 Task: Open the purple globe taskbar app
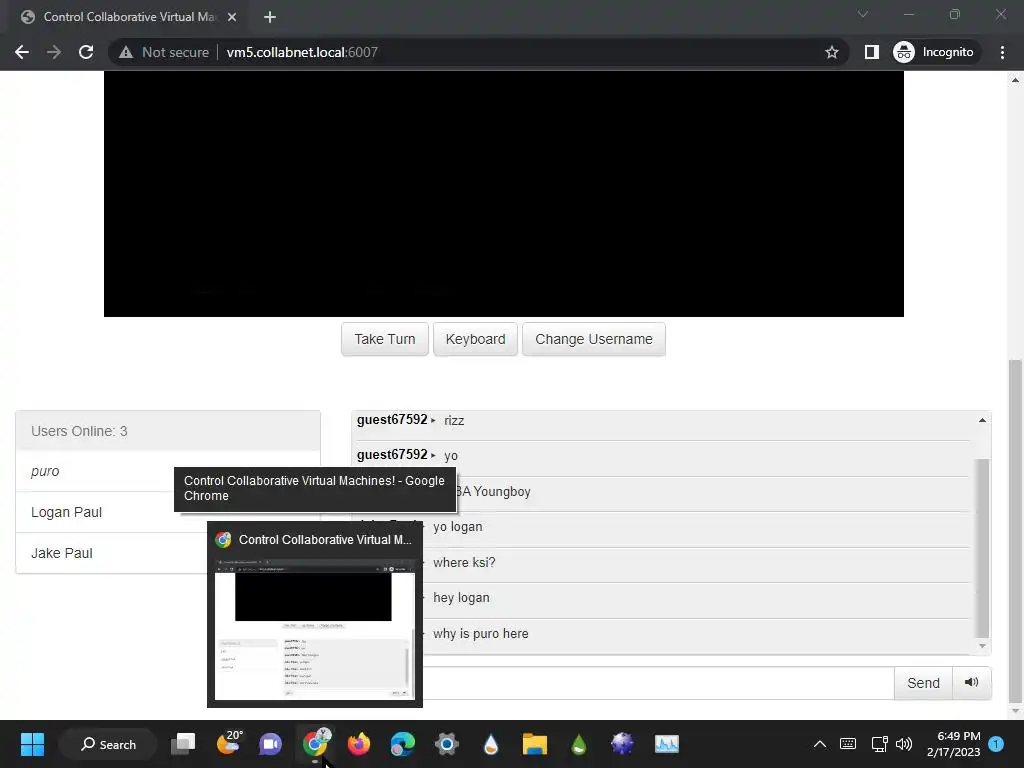[x=622, y=744]
